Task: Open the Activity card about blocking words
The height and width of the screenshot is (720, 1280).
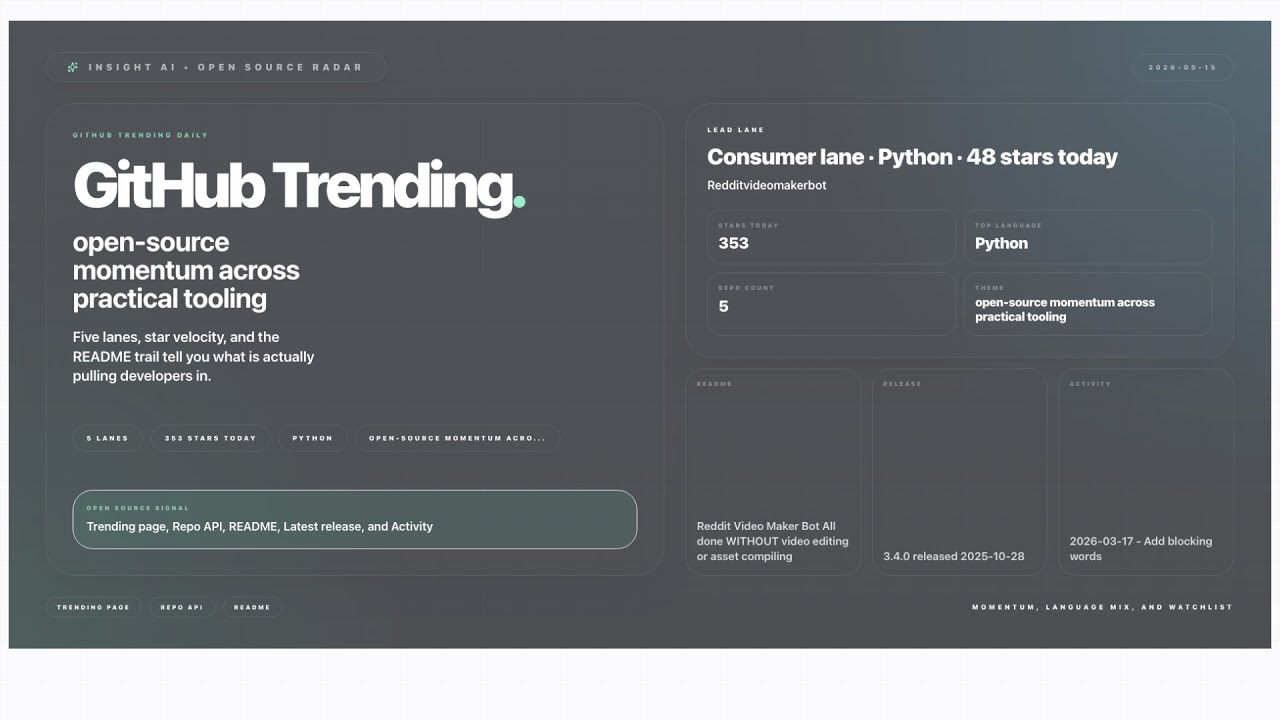Action: [x=1146, y=472]
